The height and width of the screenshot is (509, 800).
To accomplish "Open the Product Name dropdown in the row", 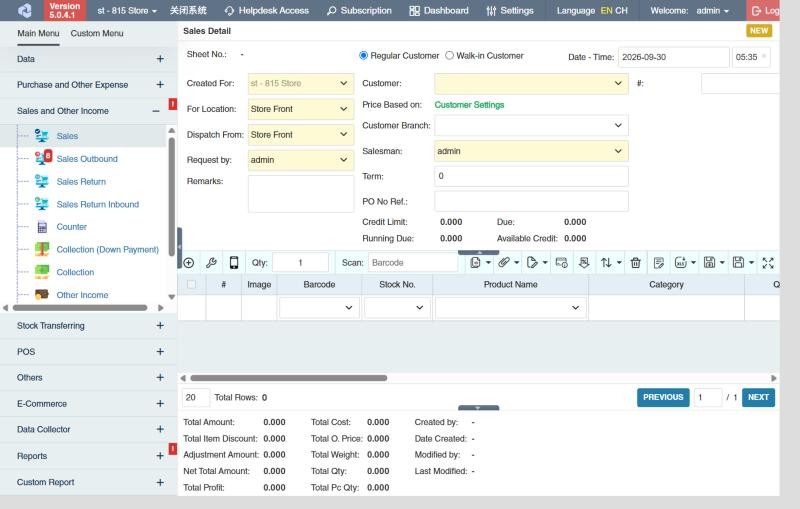I will (510, 308).
